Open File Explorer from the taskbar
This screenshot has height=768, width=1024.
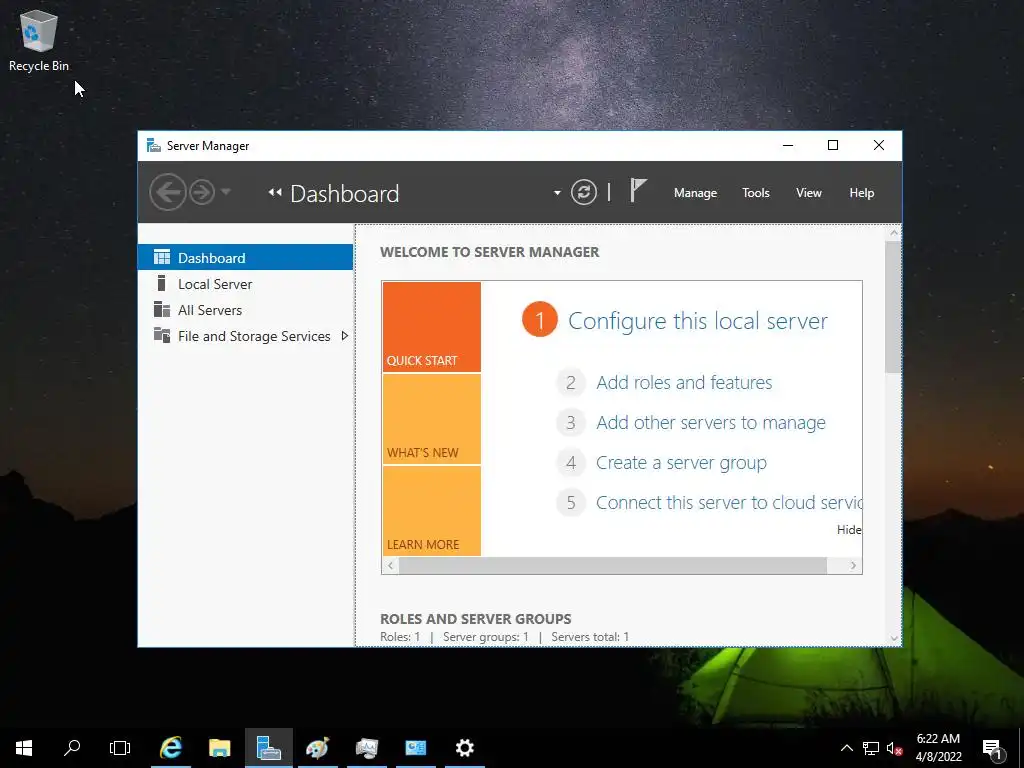(x=219, y=748)
